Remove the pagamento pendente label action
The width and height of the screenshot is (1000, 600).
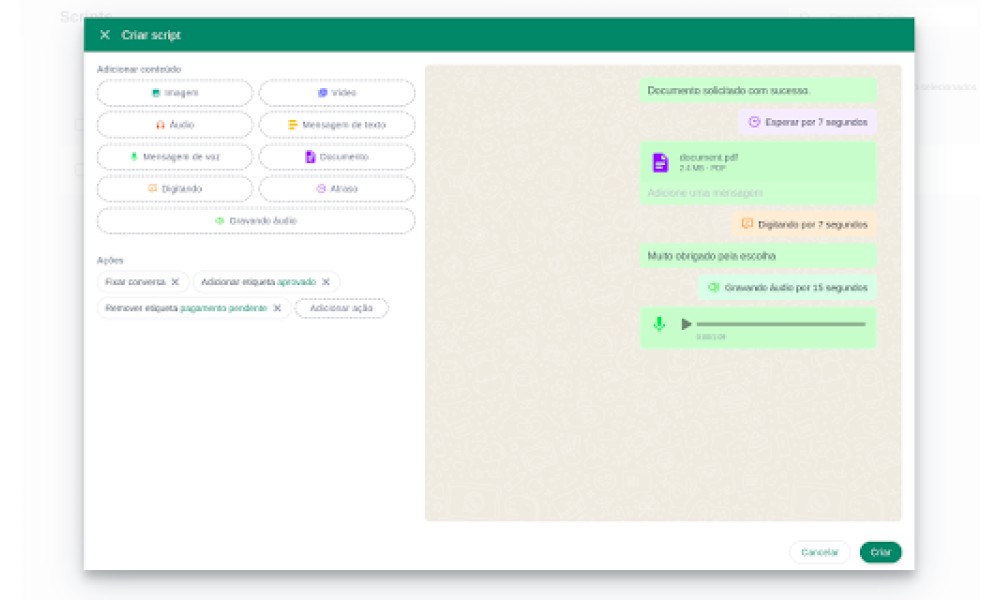click(x=277, y=308)
